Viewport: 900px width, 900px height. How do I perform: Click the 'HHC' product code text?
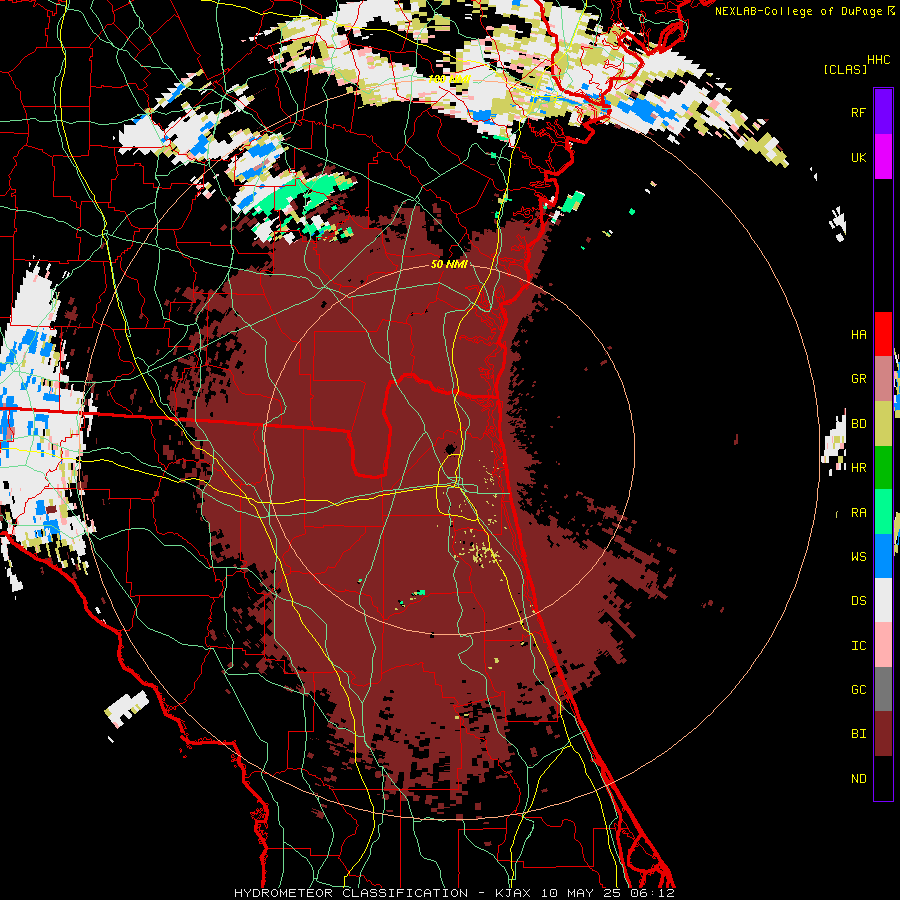coord(878,60)
